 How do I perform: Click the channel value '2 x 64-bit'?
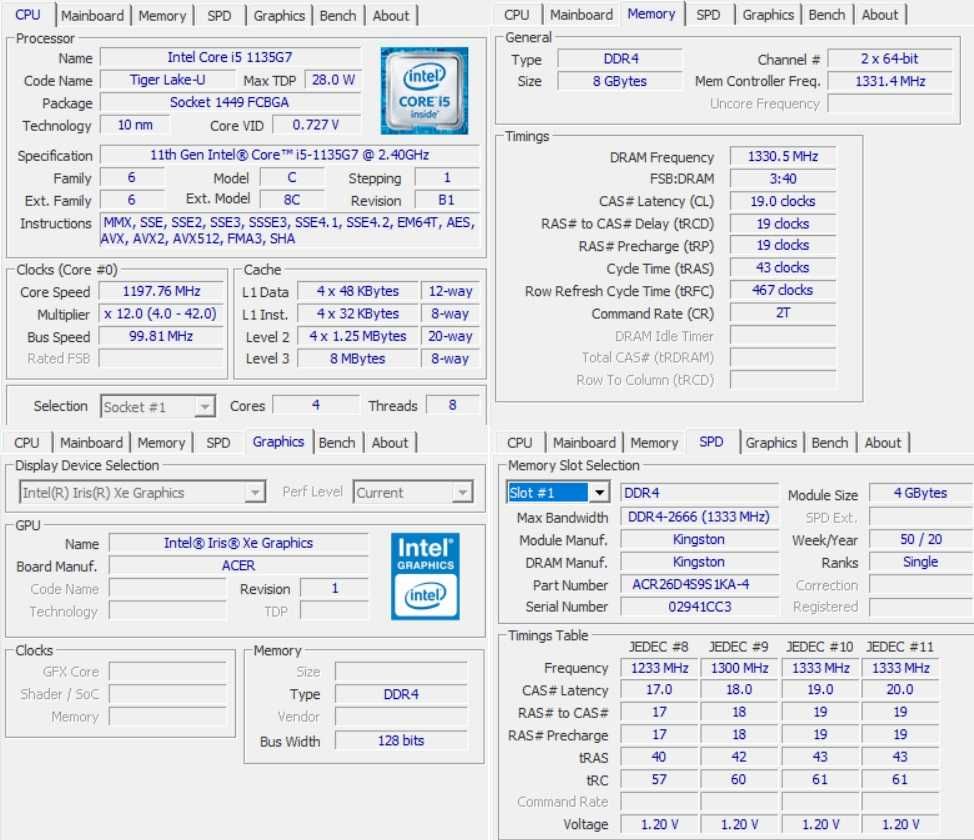(x=890, y=59)
